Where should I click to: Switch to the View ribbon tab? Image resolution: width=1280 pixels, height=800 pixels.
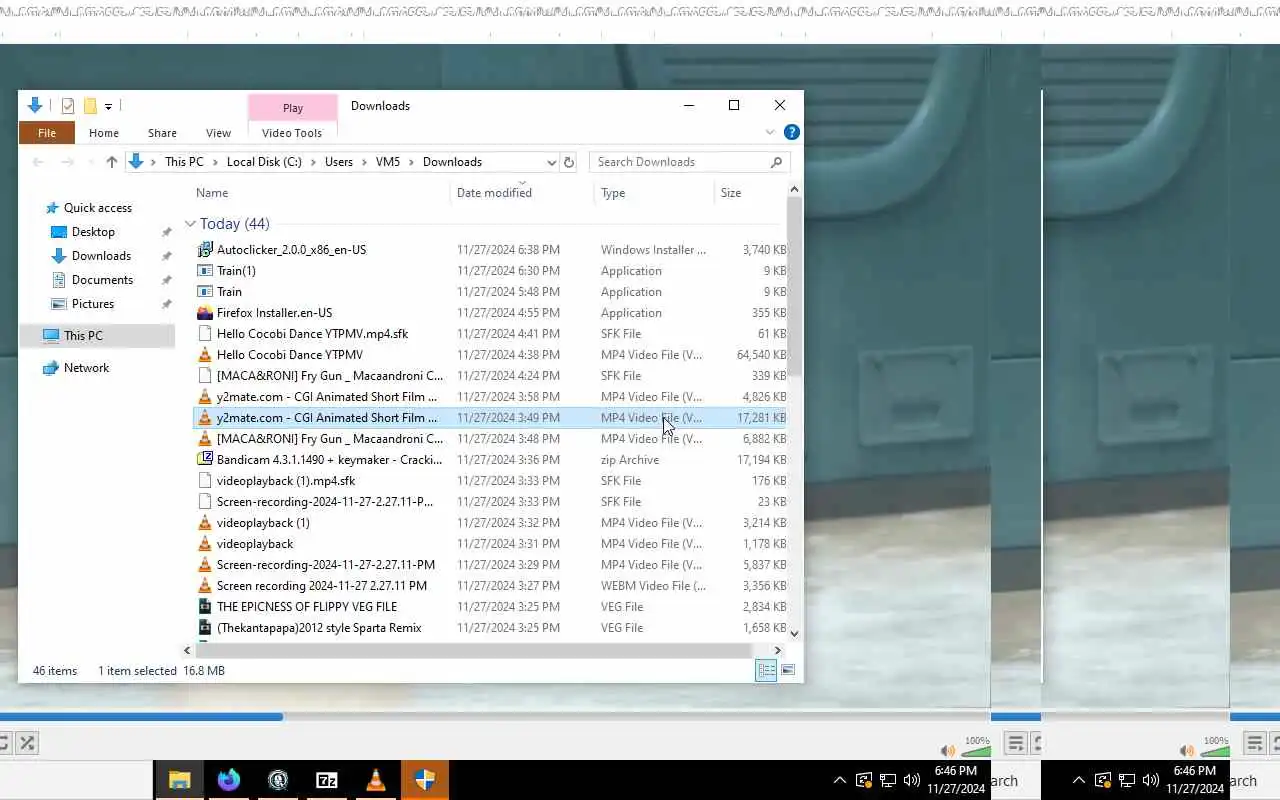coord(218,133)
